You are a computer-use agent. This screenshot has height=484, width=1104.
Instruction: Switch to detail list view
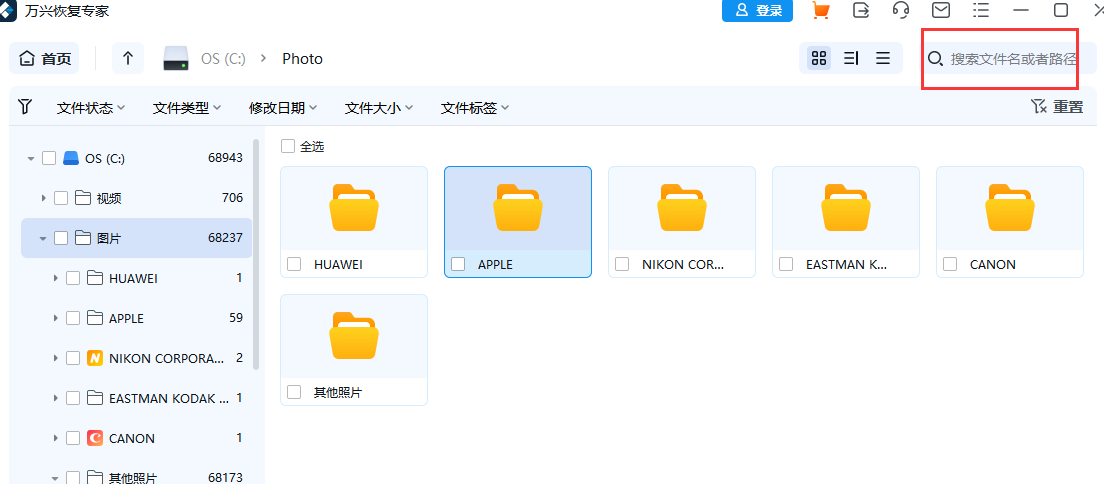click(851, 58)
